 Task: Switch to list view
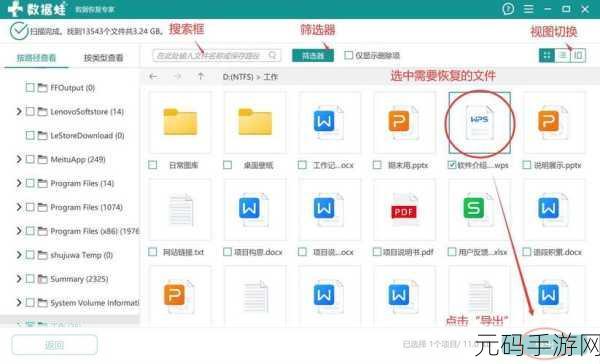[562, 55]
